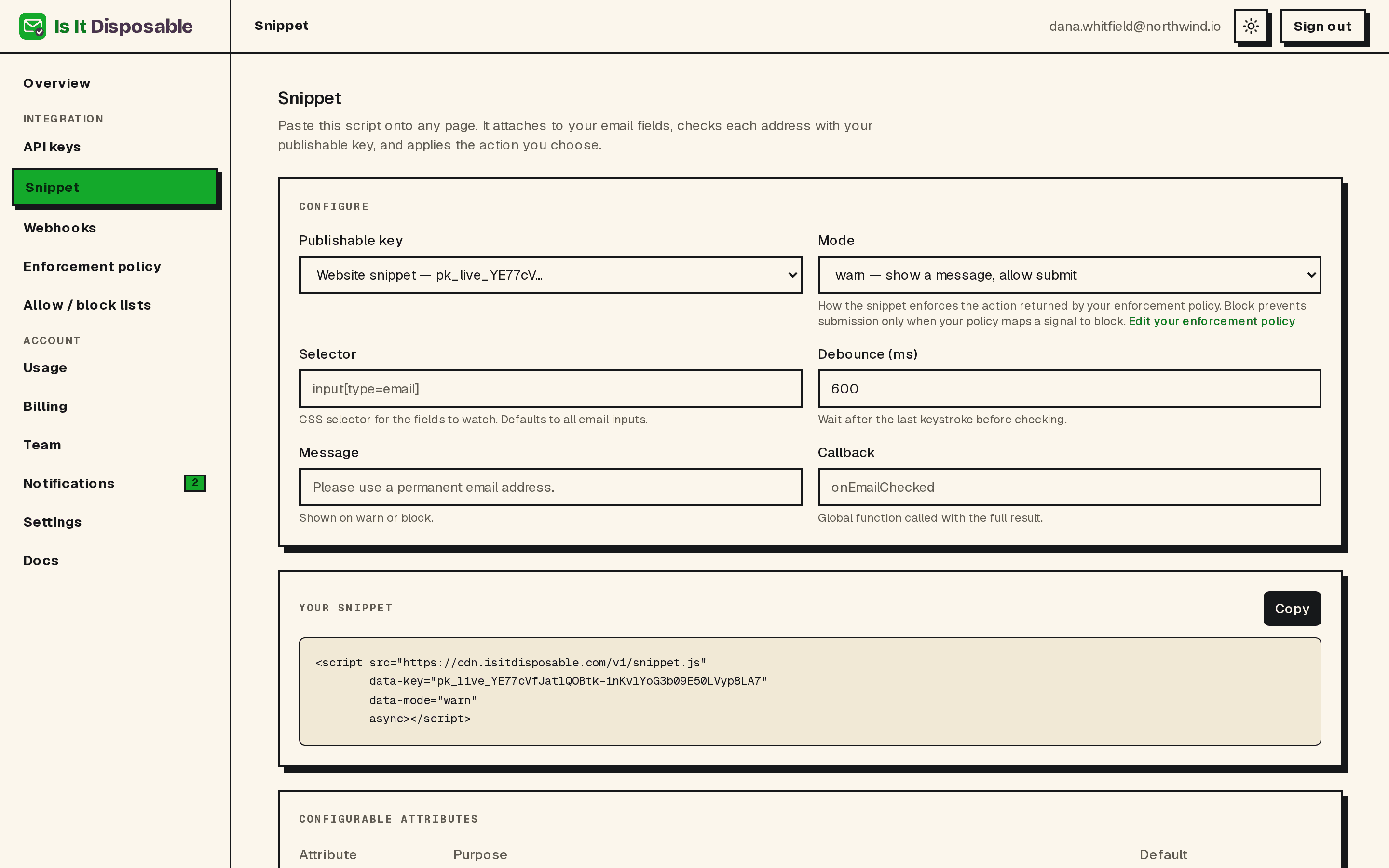Click the Is It Disposable logo icon
1389x868 pixels.
pos(33,26)
